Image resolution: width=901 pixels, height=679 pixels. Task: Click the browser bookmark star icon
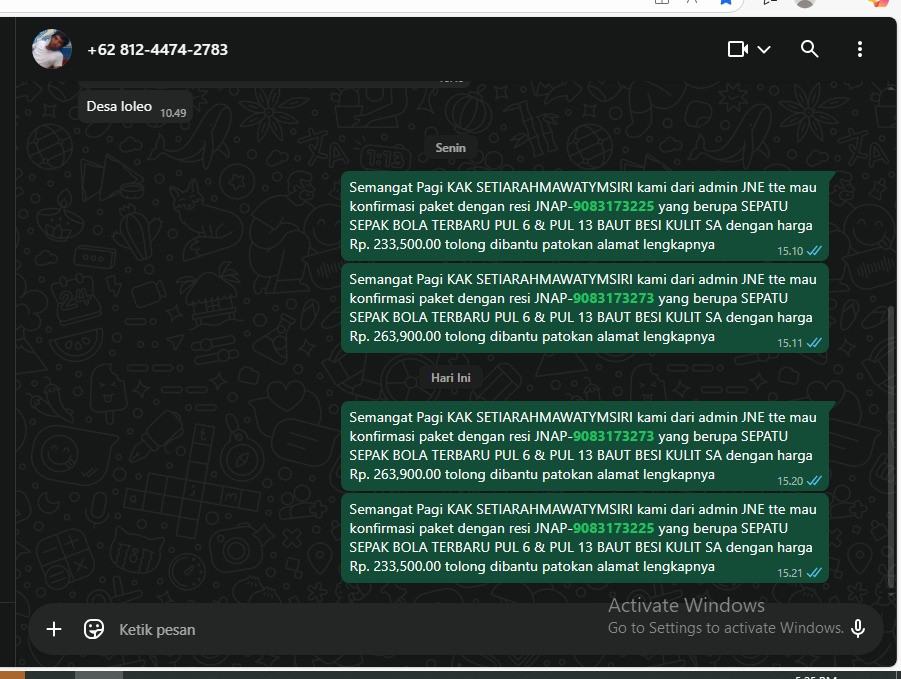coord(726,2)
